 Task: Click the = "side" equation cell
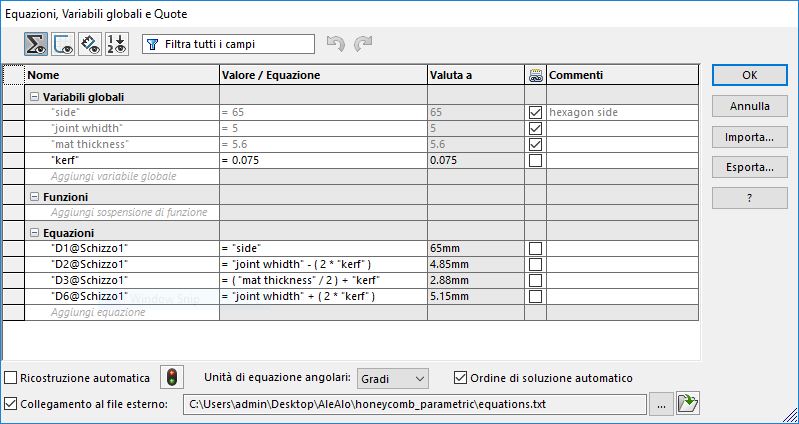324,249
